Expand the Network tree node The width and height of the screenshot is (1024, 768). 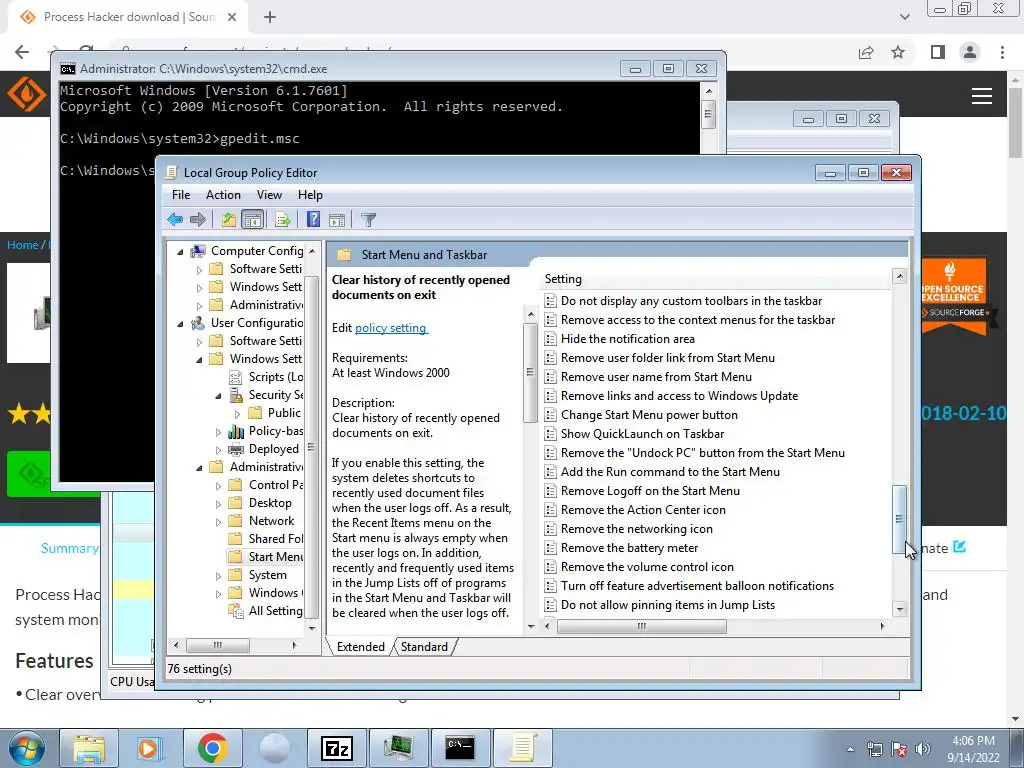[x=219, y=521]
